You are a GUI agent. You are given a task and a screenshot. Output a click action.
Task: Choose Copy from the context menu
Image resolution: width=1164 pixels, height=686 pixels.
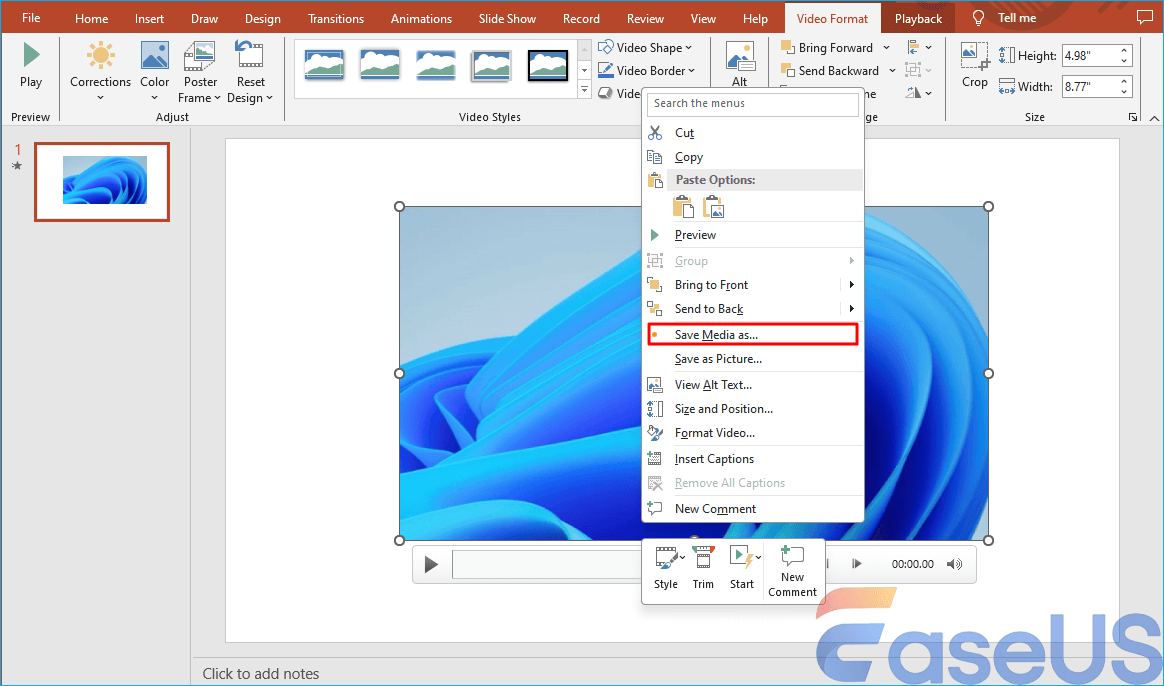(753, 157)
